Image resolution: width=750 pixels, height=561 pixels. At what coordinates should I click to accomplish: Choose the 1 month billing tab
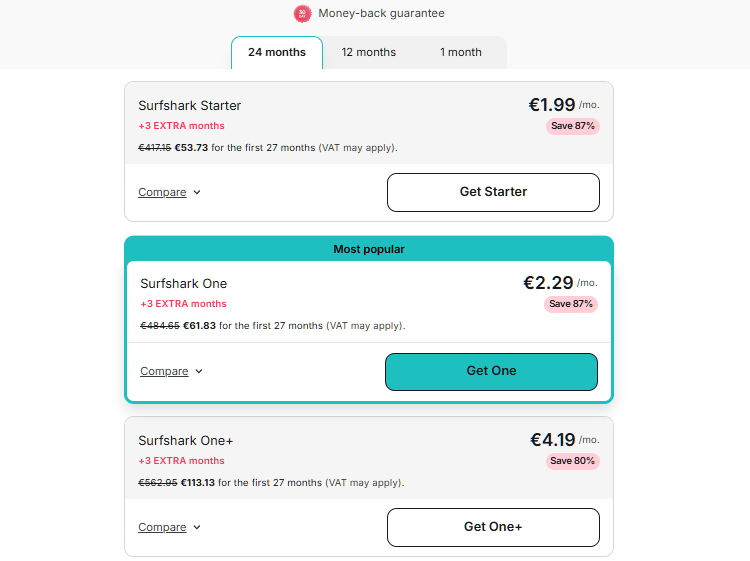[x=460, y=53]
